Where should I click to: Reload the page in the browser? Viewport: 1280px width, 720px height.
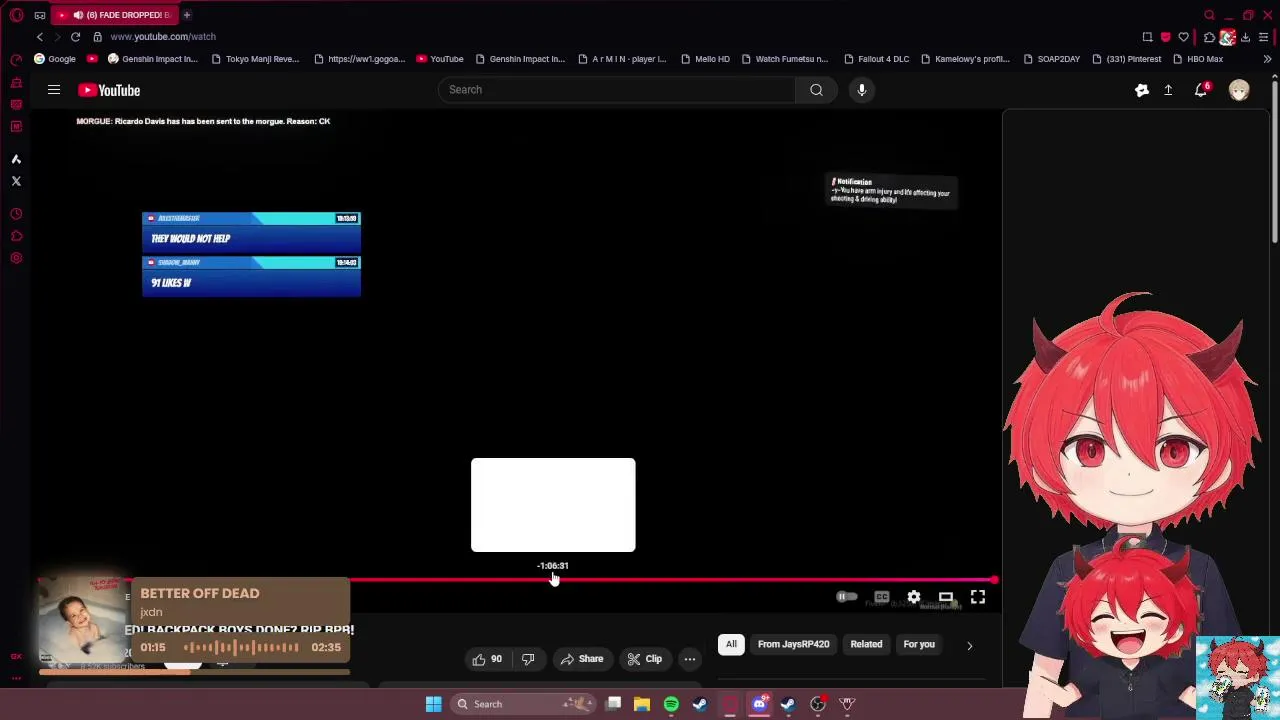tap(75, 37)
